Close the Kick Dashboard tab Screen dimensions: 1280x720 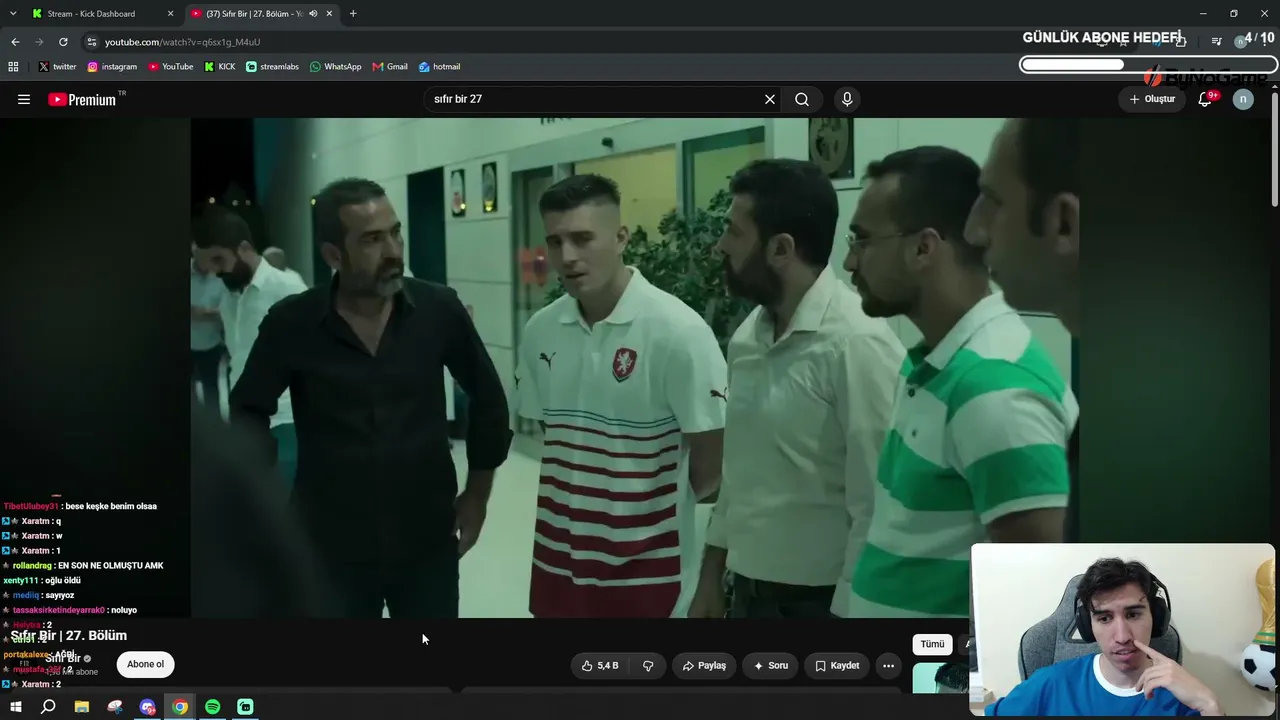click(x=170, y=14)
